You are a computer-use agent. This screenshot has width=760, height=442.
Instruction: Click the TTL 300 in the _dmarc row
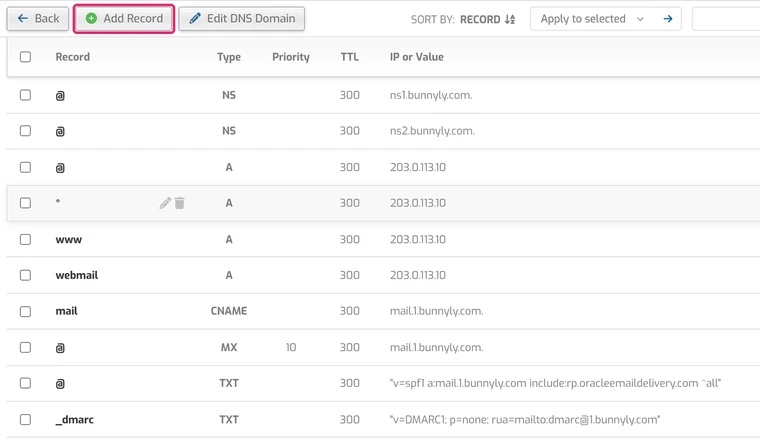[349, 420]
